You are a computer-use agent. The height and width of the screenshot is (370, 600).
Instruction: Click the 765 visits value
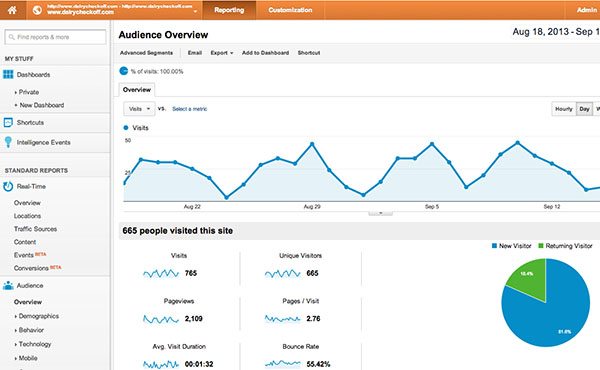point(191,273)
